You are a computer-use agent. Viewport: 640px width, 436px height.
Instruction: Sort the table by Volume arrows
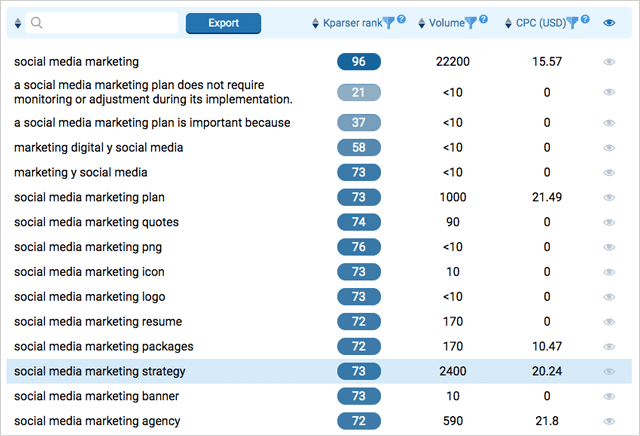coord(422,23)
